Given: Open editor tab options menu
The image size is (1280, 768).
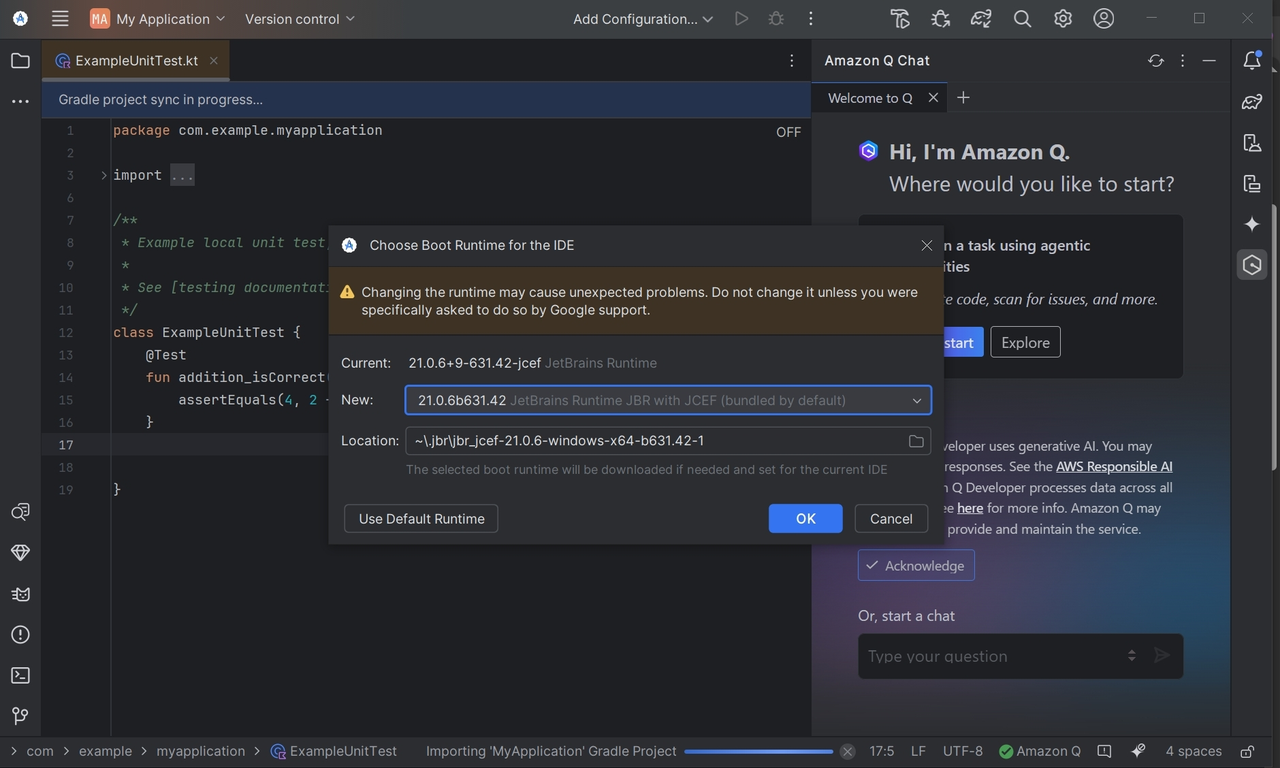Looking at the screenshot, I should tap(791, 61).
